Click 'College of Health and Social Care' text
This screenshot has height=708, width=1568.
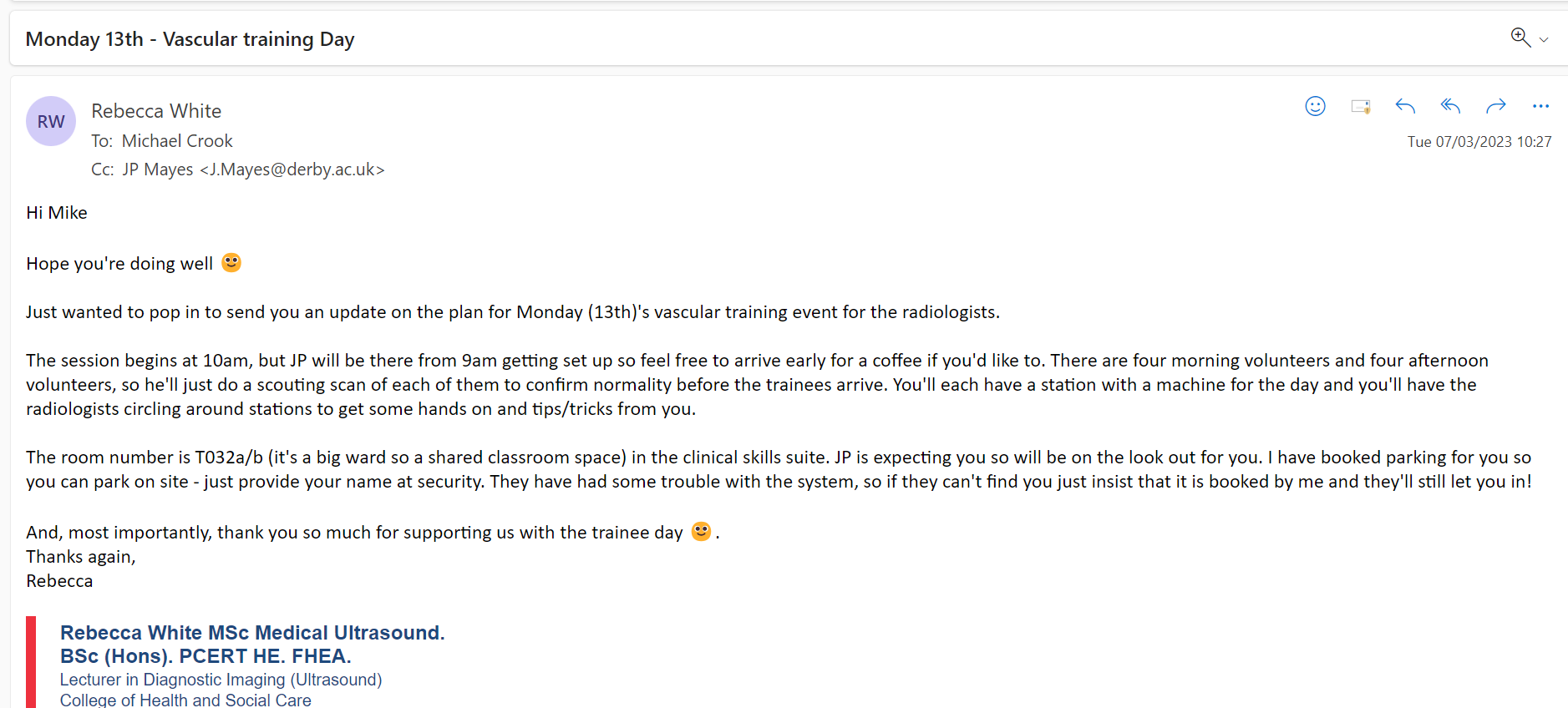[x=185, y=700]
